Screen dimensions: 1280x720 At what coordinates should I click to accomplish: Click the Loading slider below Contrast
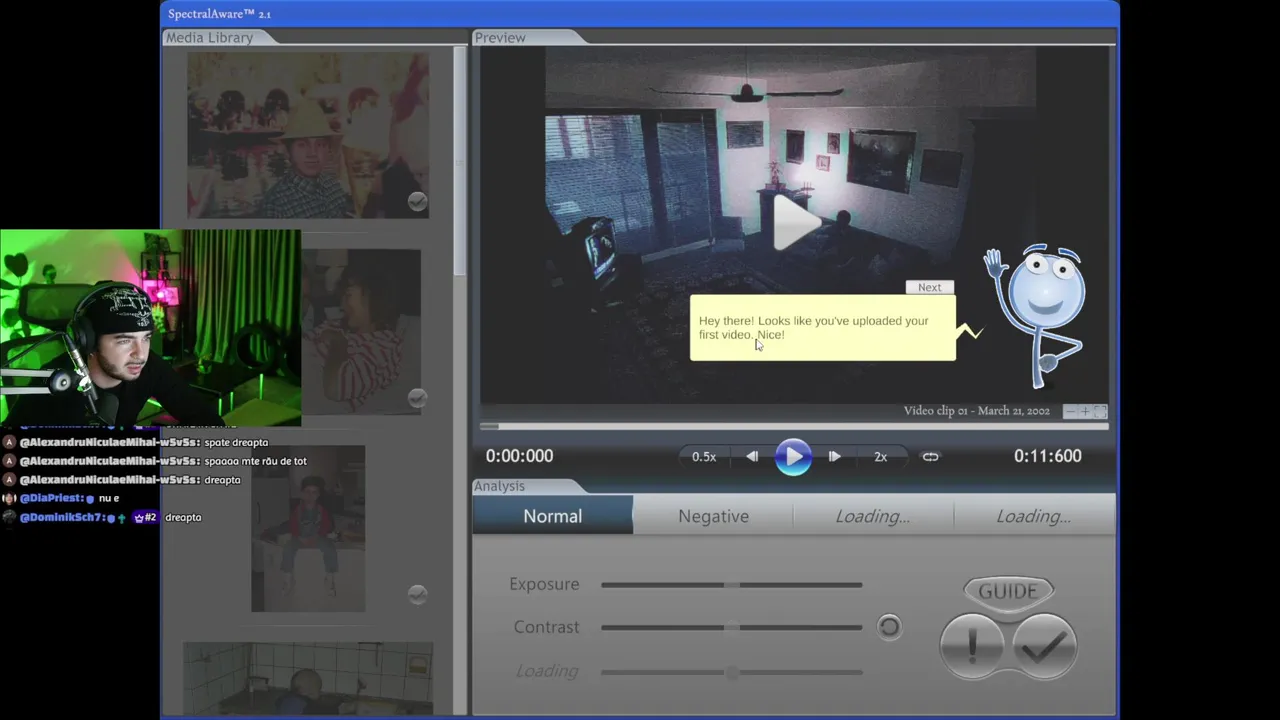(732, 672)
